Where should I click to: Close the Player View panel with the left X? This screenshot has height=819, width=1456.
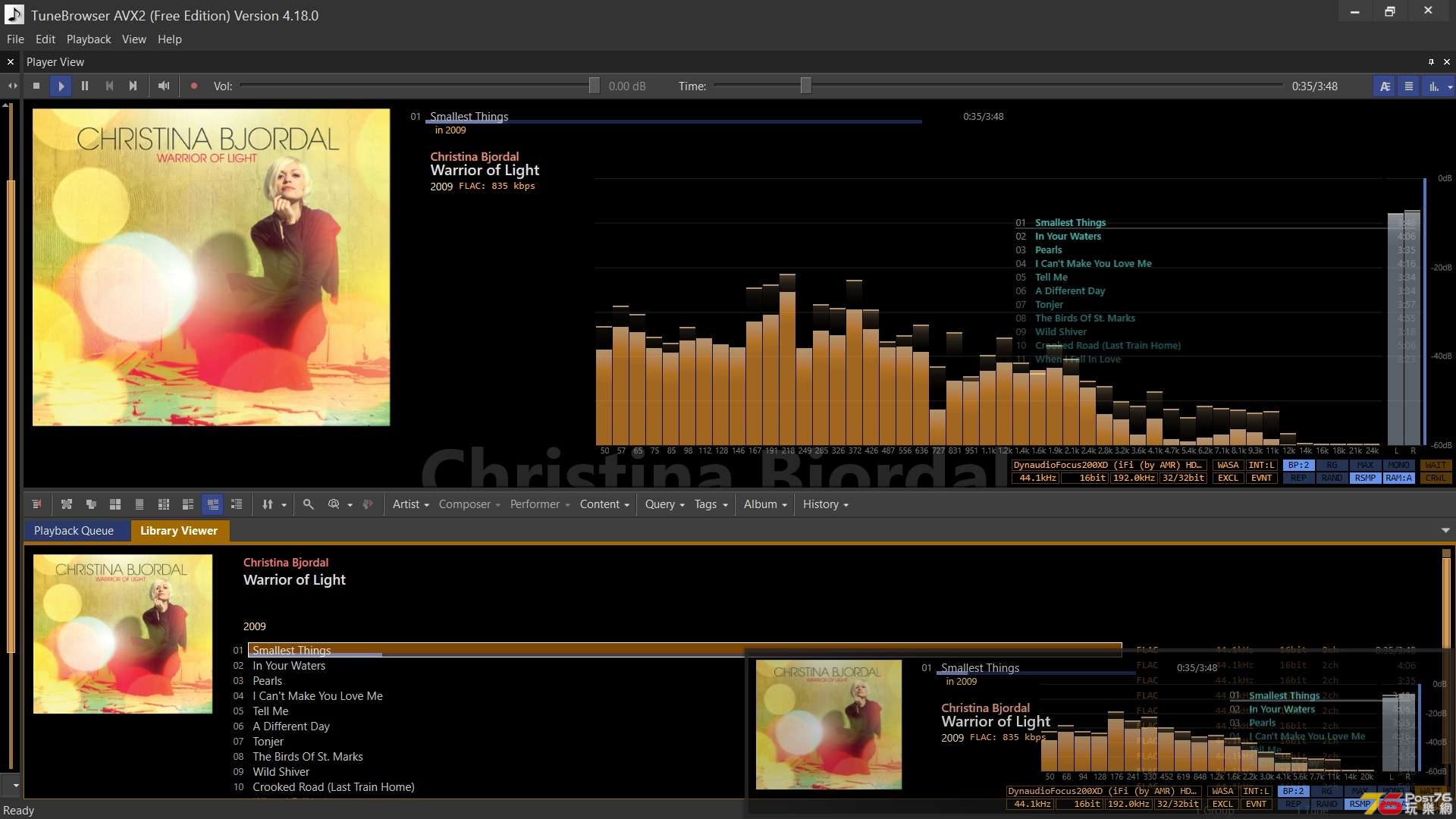point(11,62)
